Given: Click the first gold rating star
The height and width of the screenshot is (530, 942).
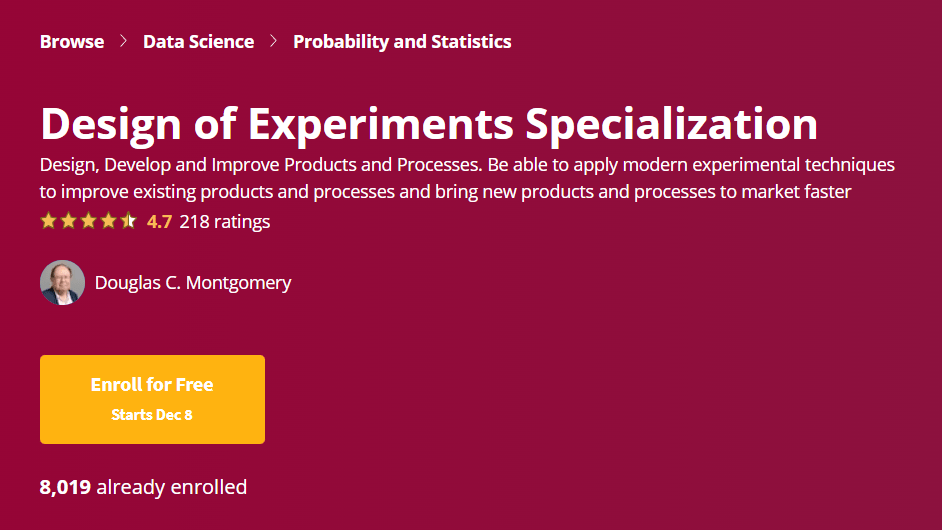Looking at the screenshot, I should coord(49,221).
